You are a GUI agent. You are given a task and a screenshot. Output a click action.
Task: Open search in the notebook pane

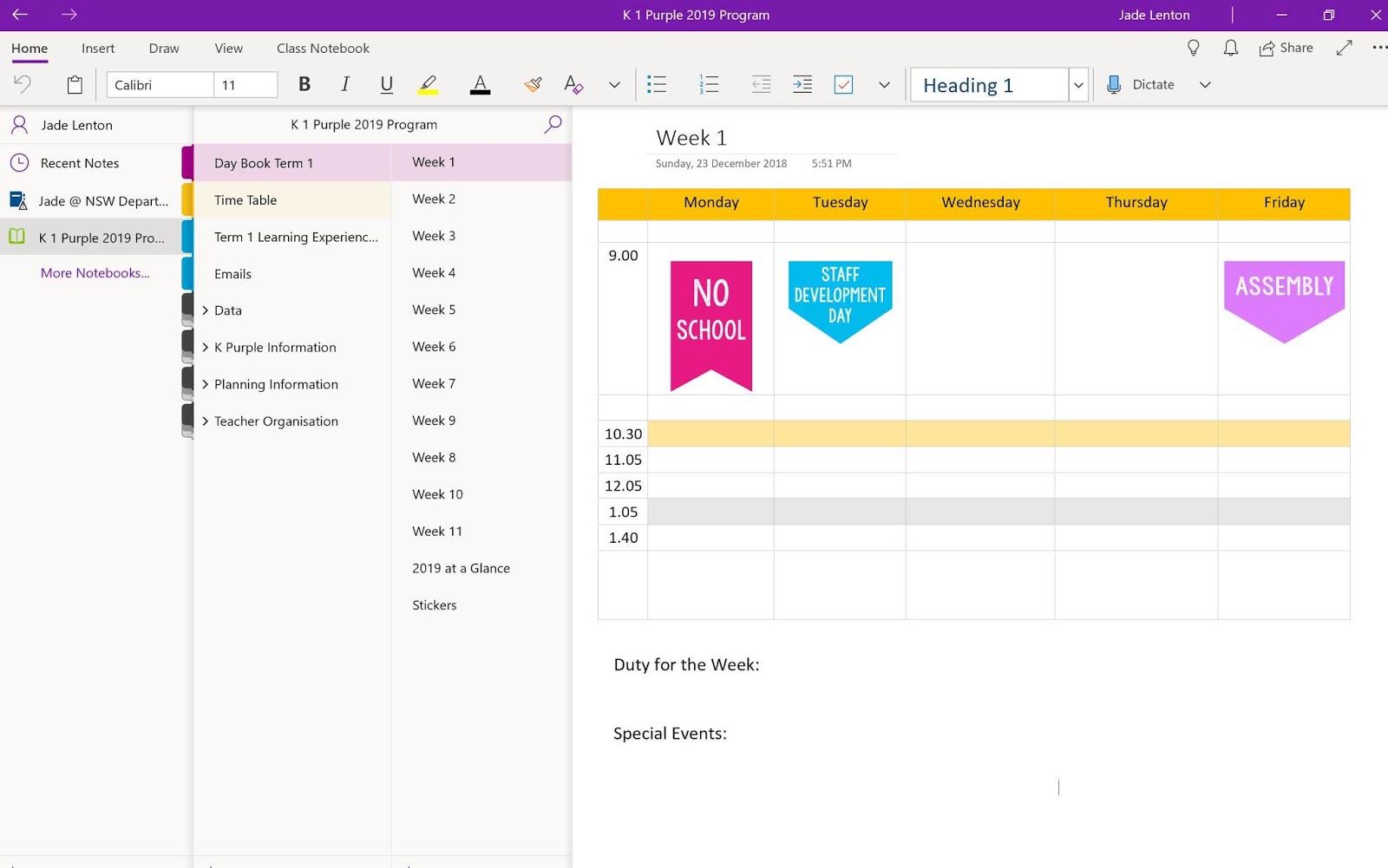tap(553, 124)
